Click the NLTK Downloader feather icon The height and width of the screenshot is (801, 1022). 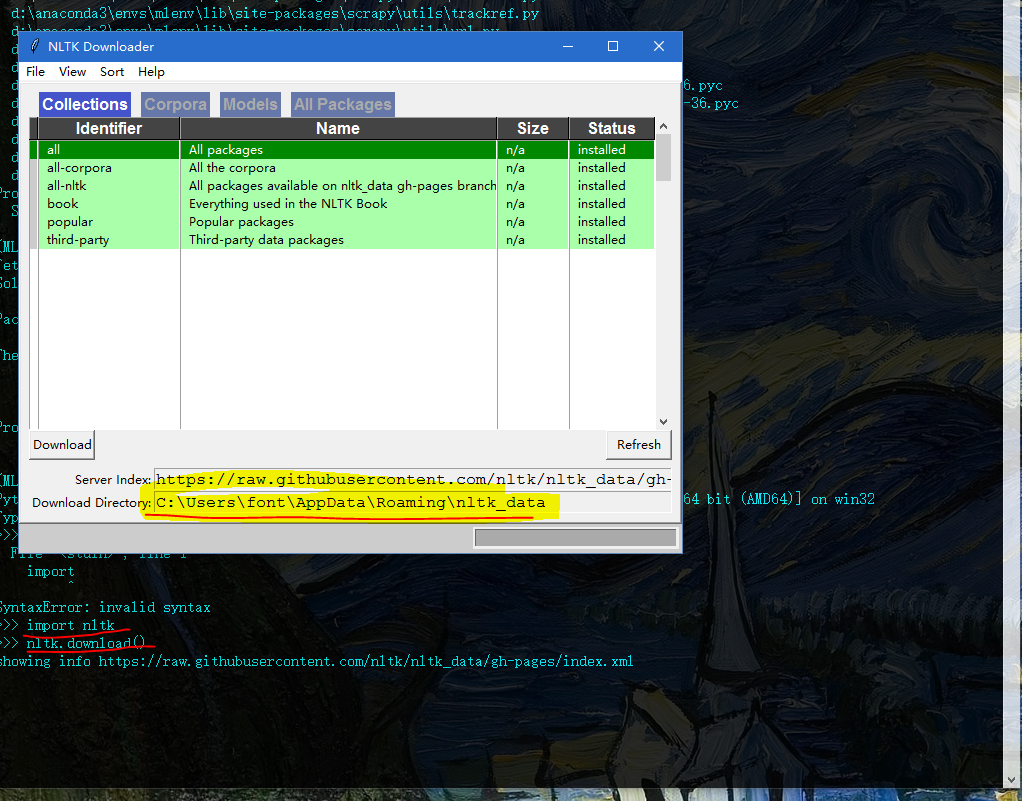coord(35,46)
